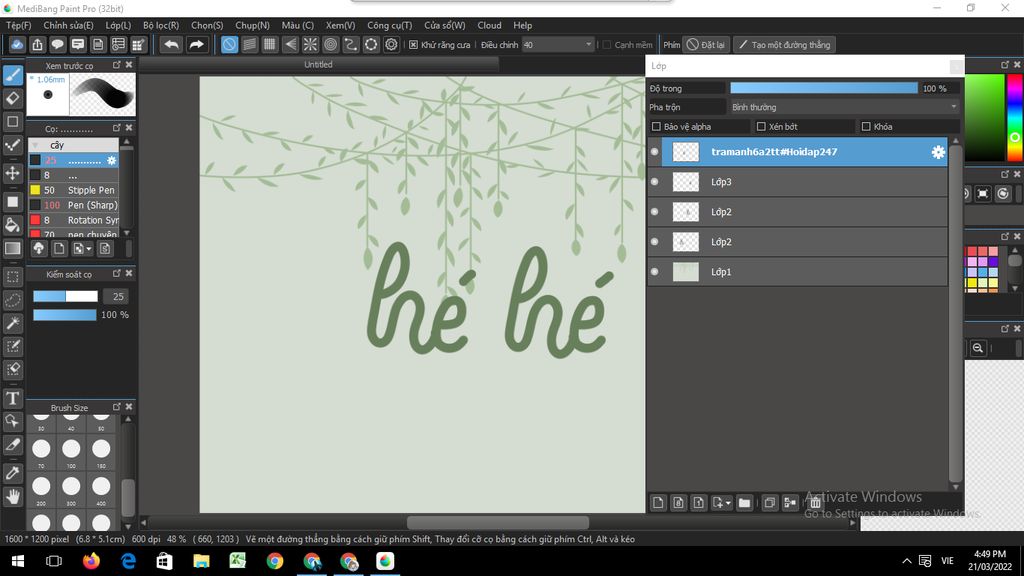The image size is (1024, 576).
Task: Click the Undo arrow in the toolbar
Action: click(171, 44)
